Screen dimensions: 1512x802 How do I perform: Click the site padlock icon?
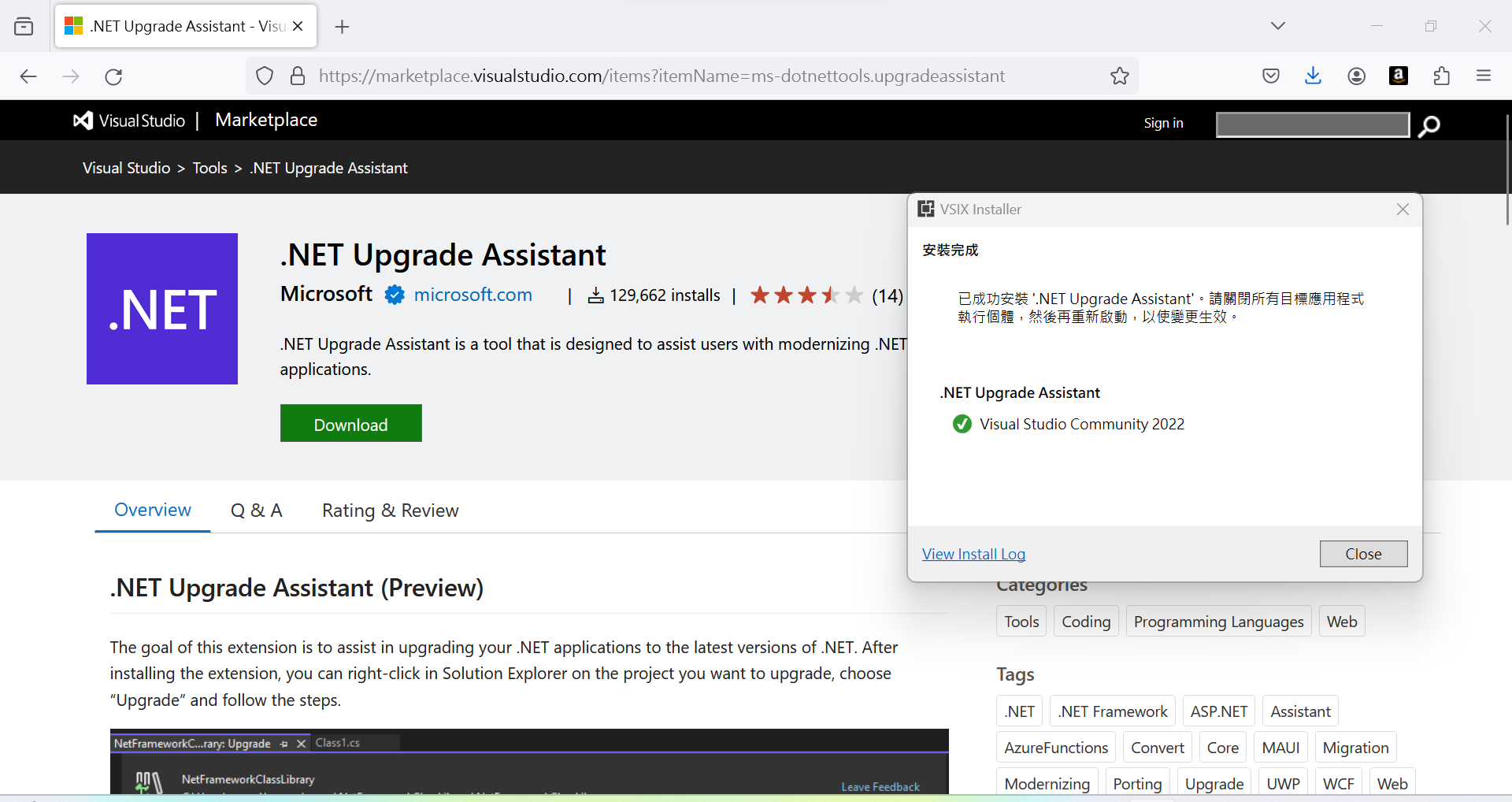point(298,76)
